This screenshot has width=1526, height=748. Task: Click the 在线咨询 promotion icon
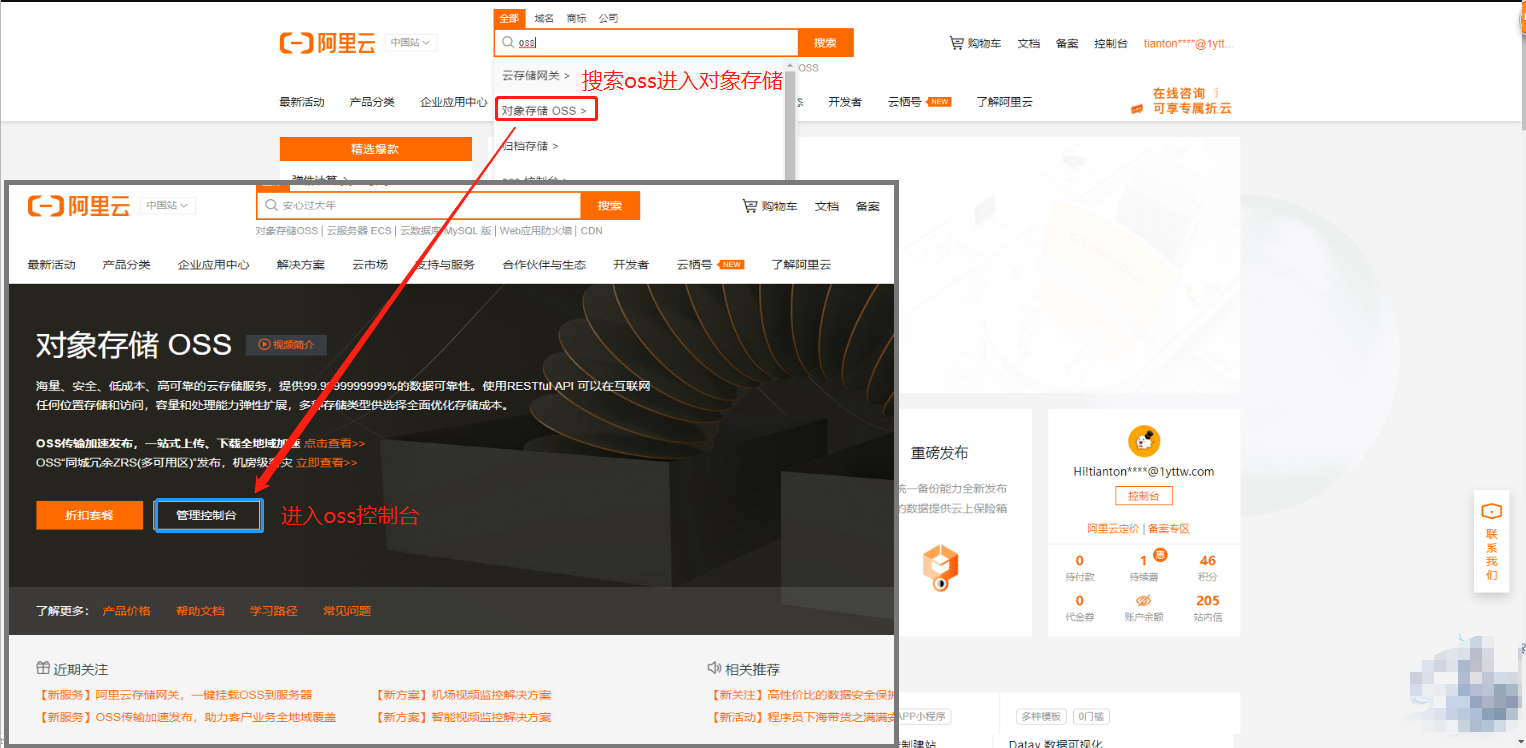(x=1137, y=108)
